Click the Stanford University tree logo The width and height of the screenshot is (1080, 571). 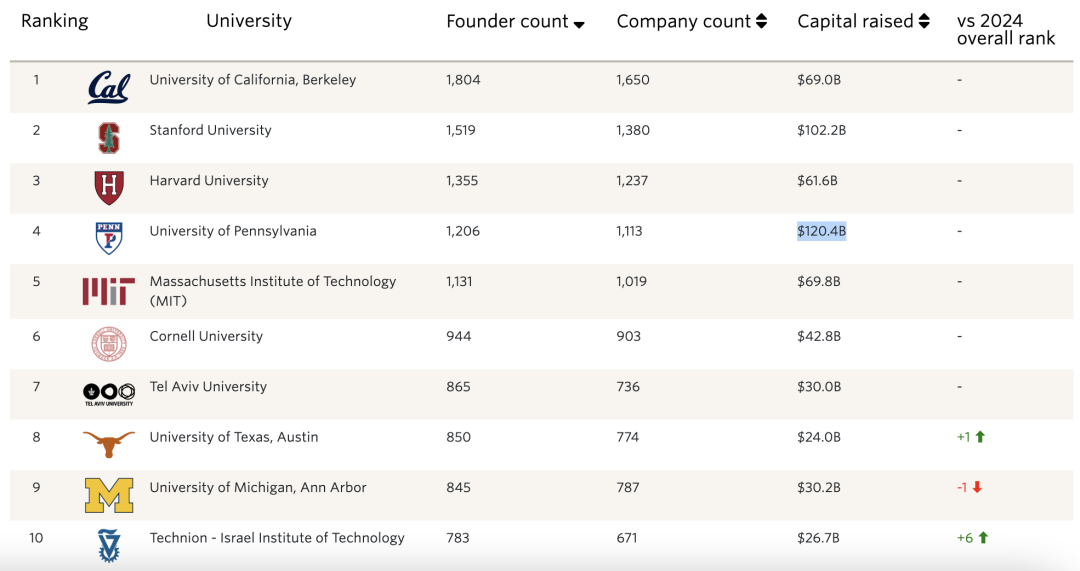[x=109, y=138]
